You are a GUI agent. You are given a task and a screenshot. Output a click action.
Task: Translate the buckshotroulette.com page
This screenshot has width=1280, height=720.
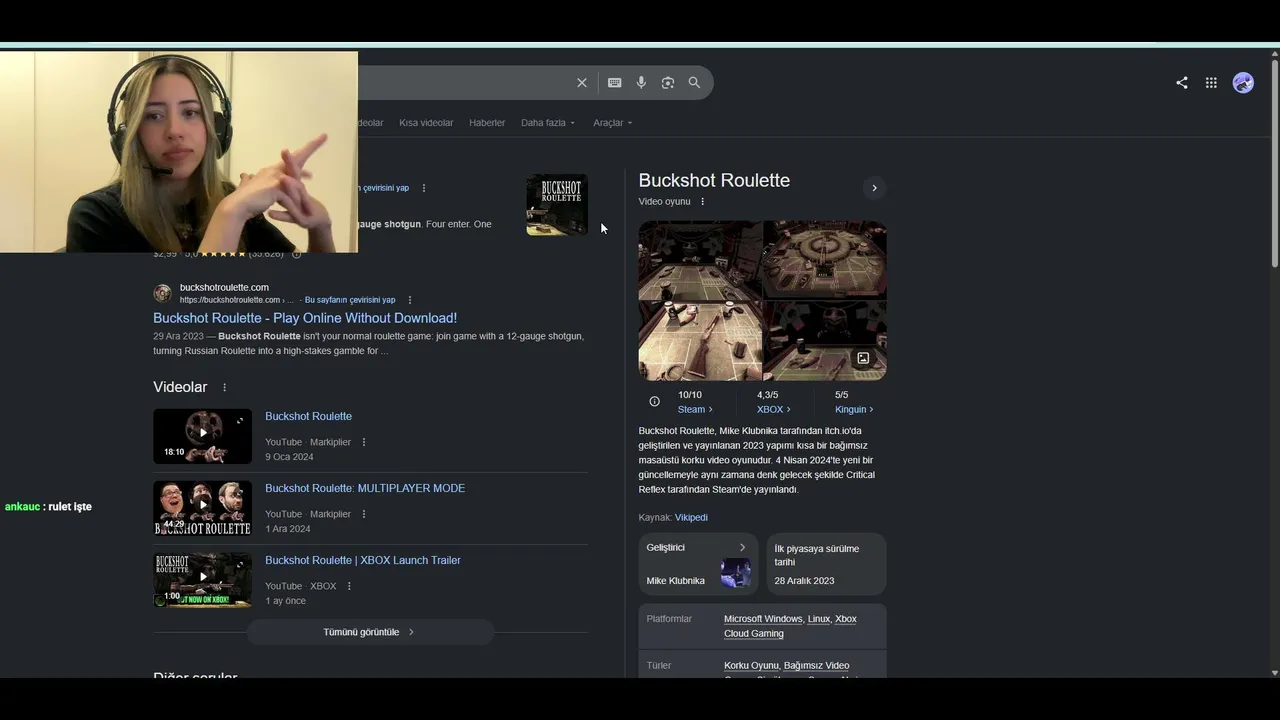click(350, 300)
